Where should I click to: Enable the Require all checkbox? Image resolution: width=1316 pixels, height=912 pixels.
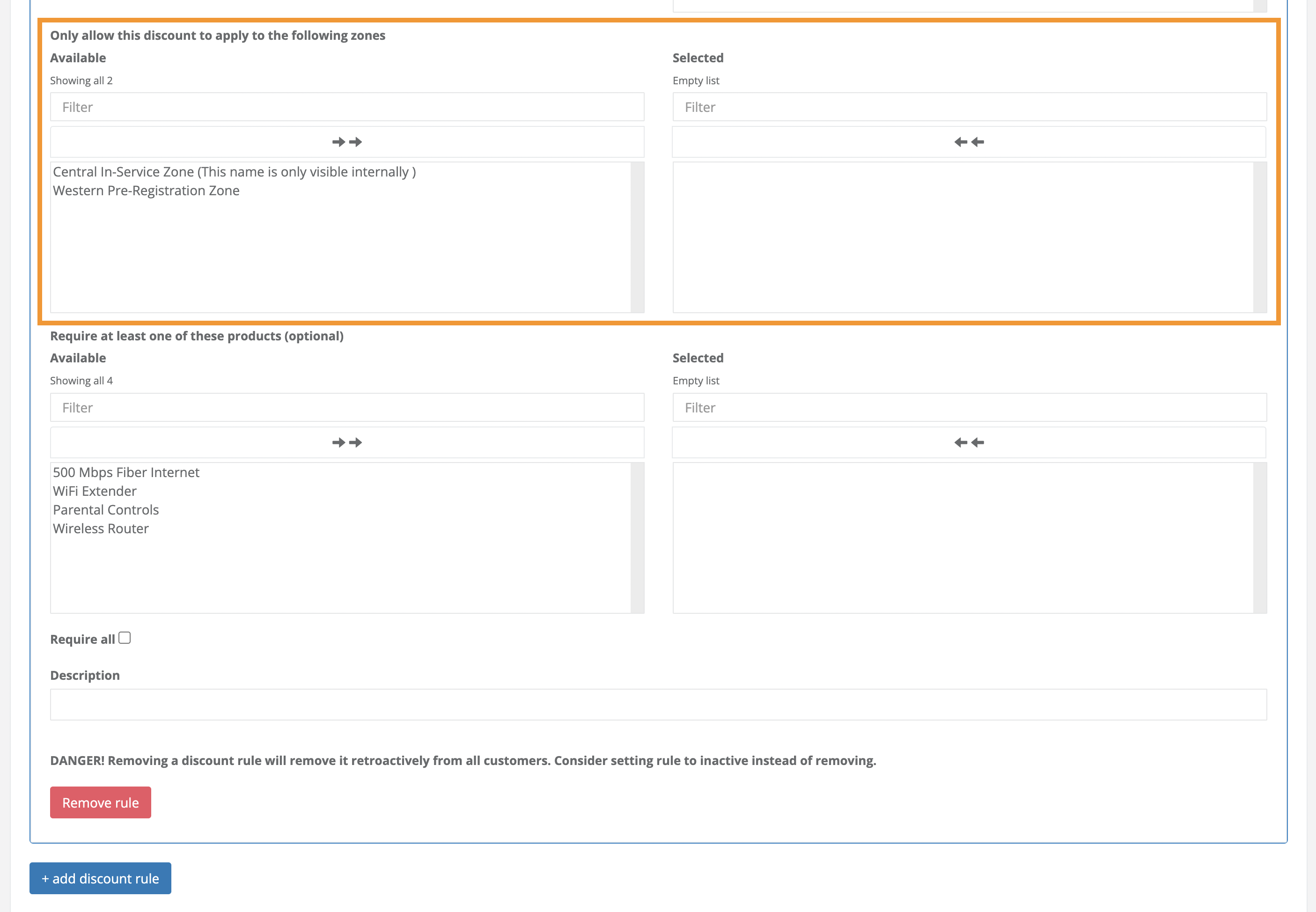[125, 637]
